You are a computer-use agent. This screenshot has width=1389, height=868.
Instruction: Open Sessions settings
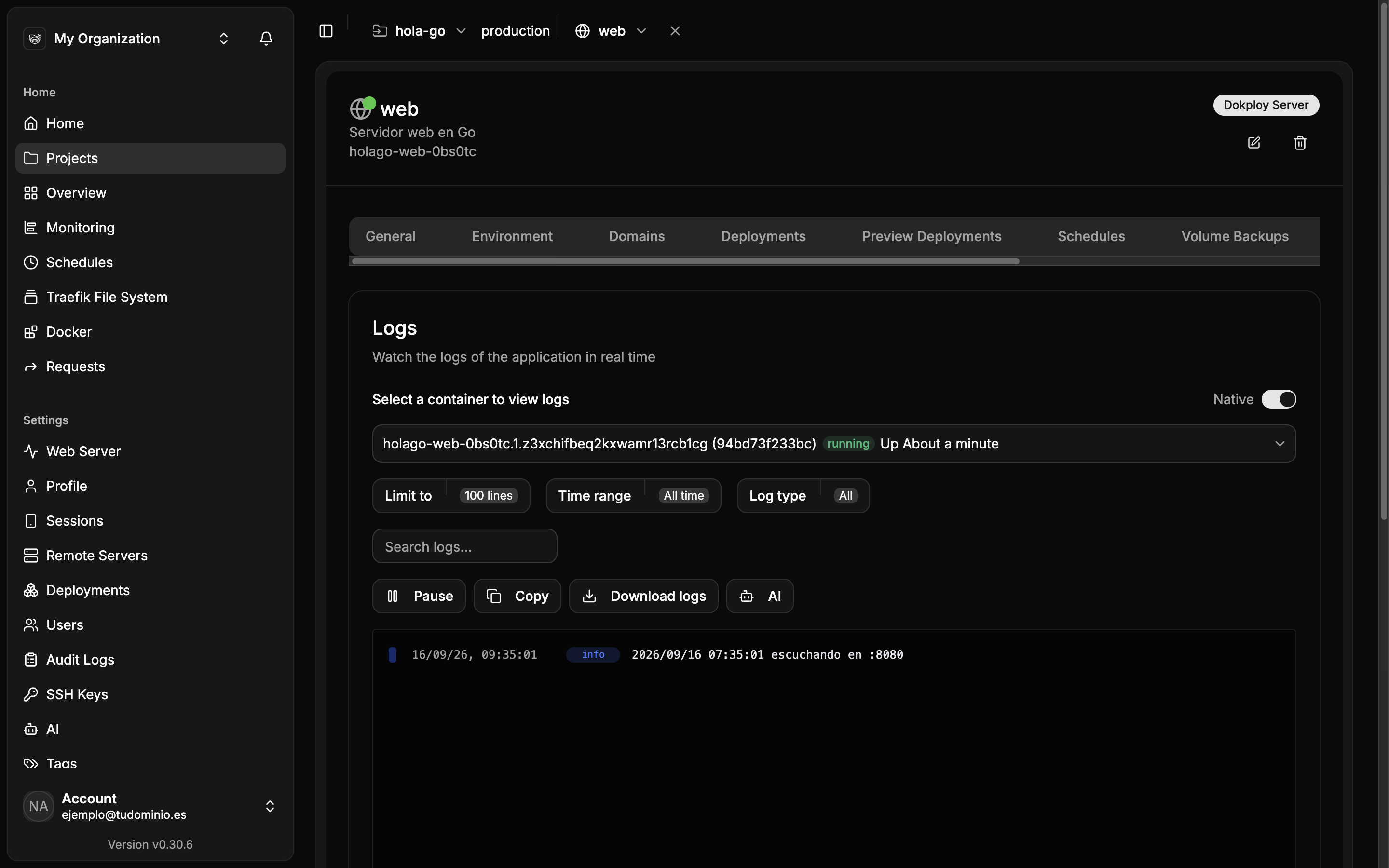[150, 521]
